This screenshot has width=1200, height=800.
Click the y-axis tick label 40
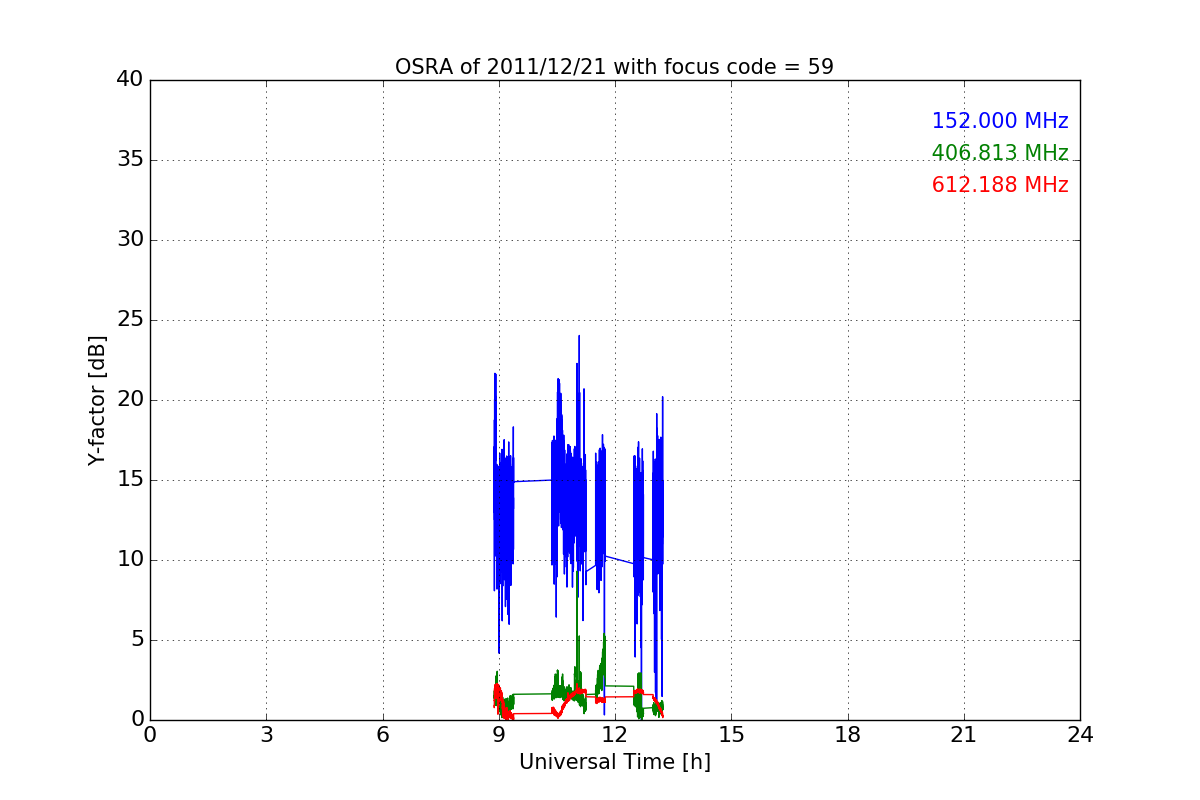tap(130, 80)
